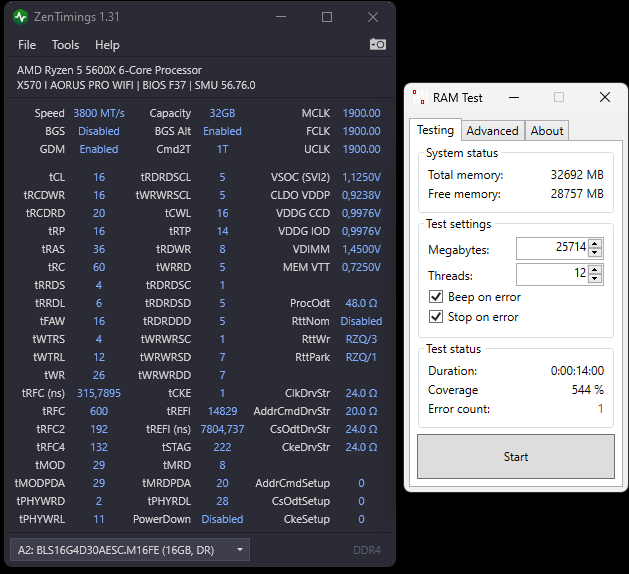629x574 pixels.
Task: Click the VSOC (SVI2) value 1,1250V
Action: 361,177
